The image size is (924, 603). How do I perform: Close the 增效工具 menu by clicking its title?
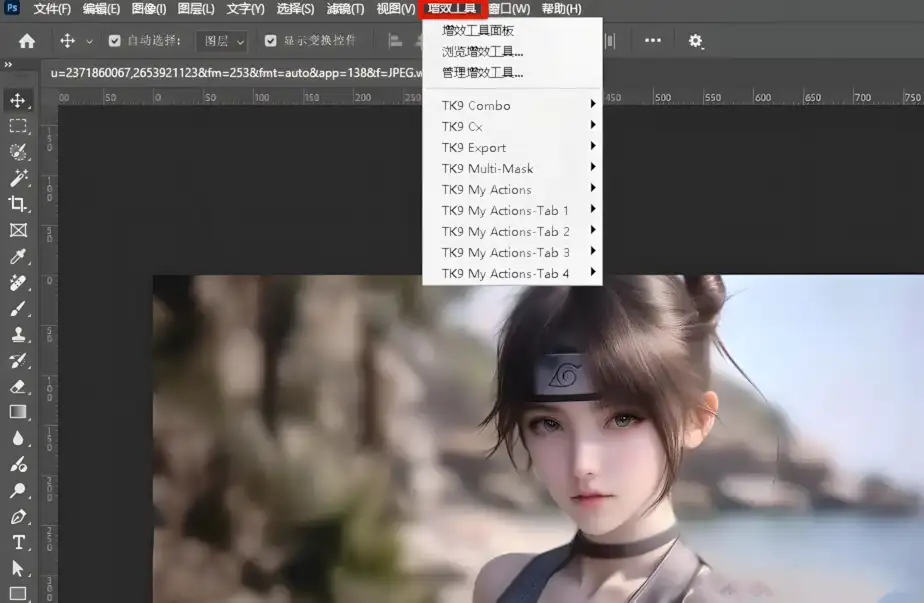pyautogui.click(x=453, y=9)
